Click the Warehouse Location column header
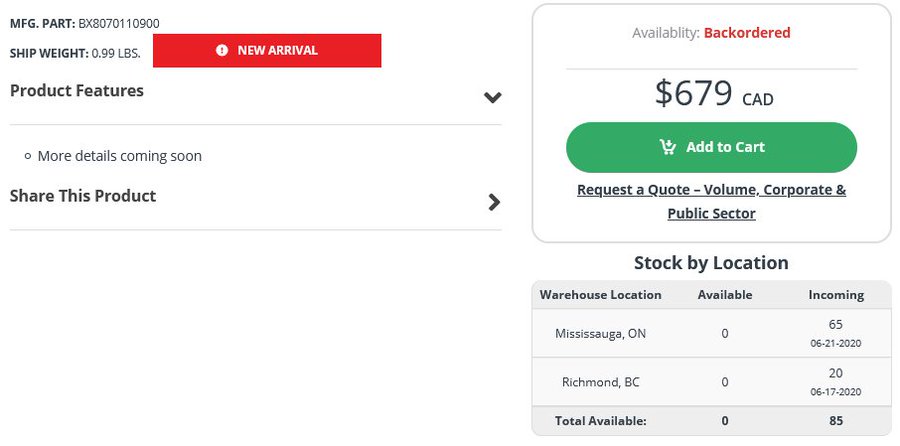 pos(600,295)
